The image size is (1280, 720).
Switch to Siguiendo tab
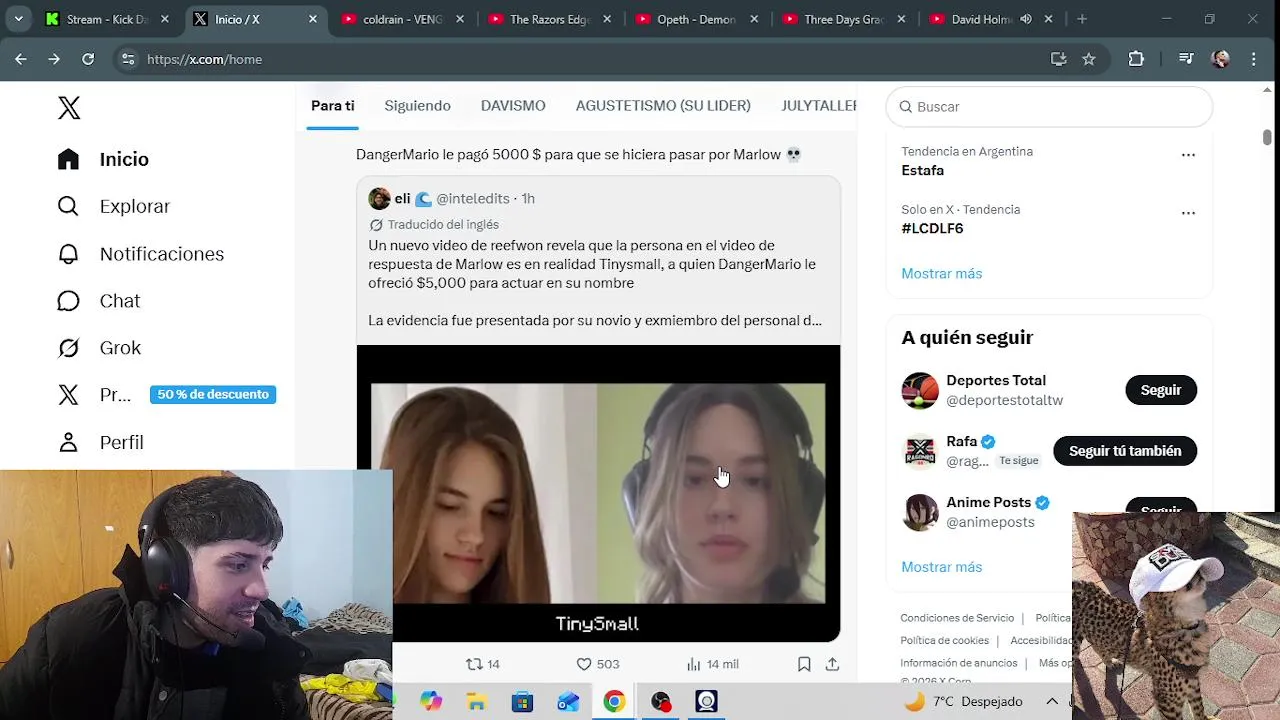pyautogui.click(x=418, y=106)
